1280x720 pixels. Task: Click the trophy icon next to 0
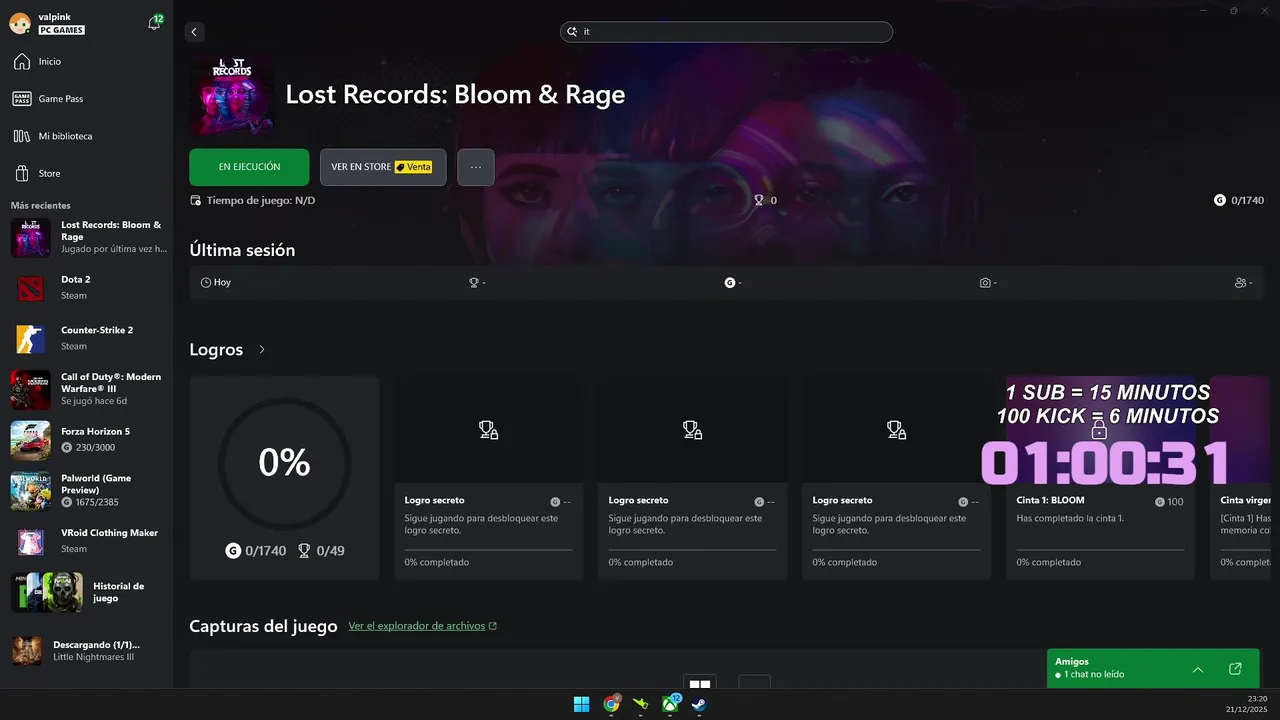[x=759, y=200]
